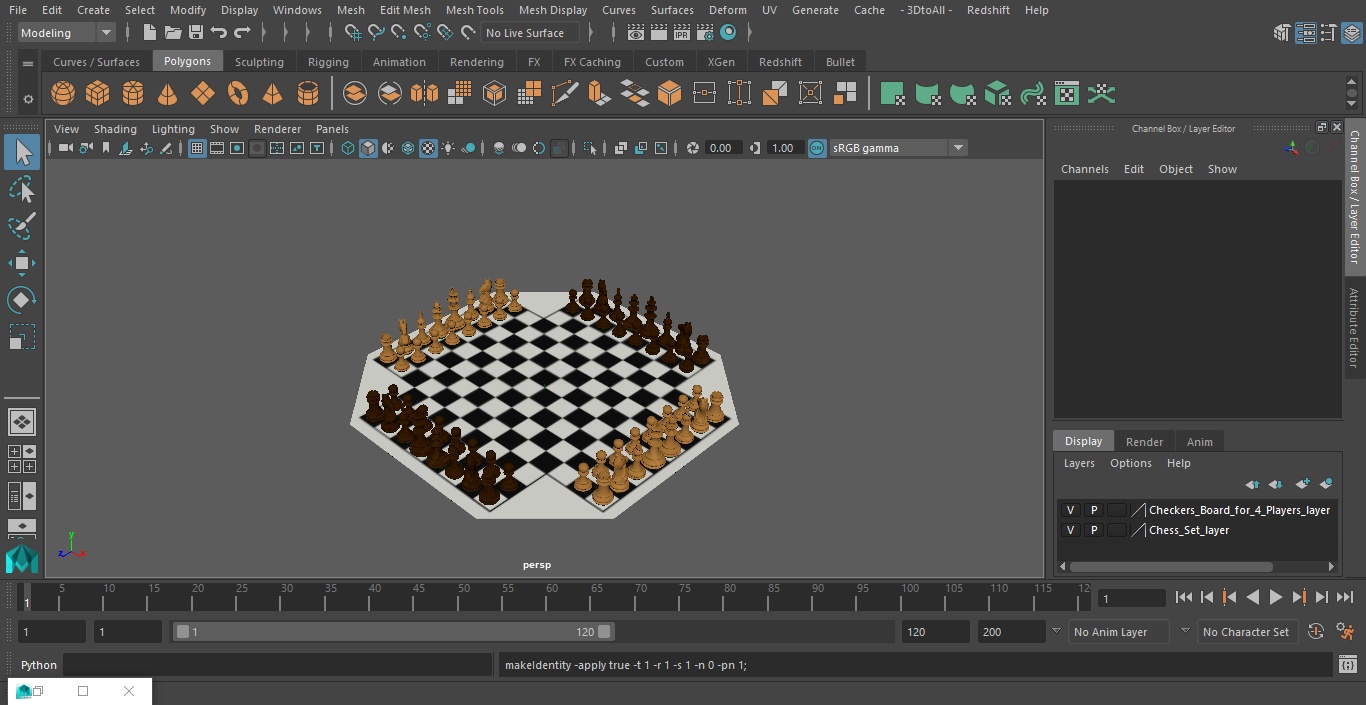Open the Options menu in layer editor
Image resolution: width=1366 pixels, height=705 pixels.
pyautogui.click(x=1131, y=463)
